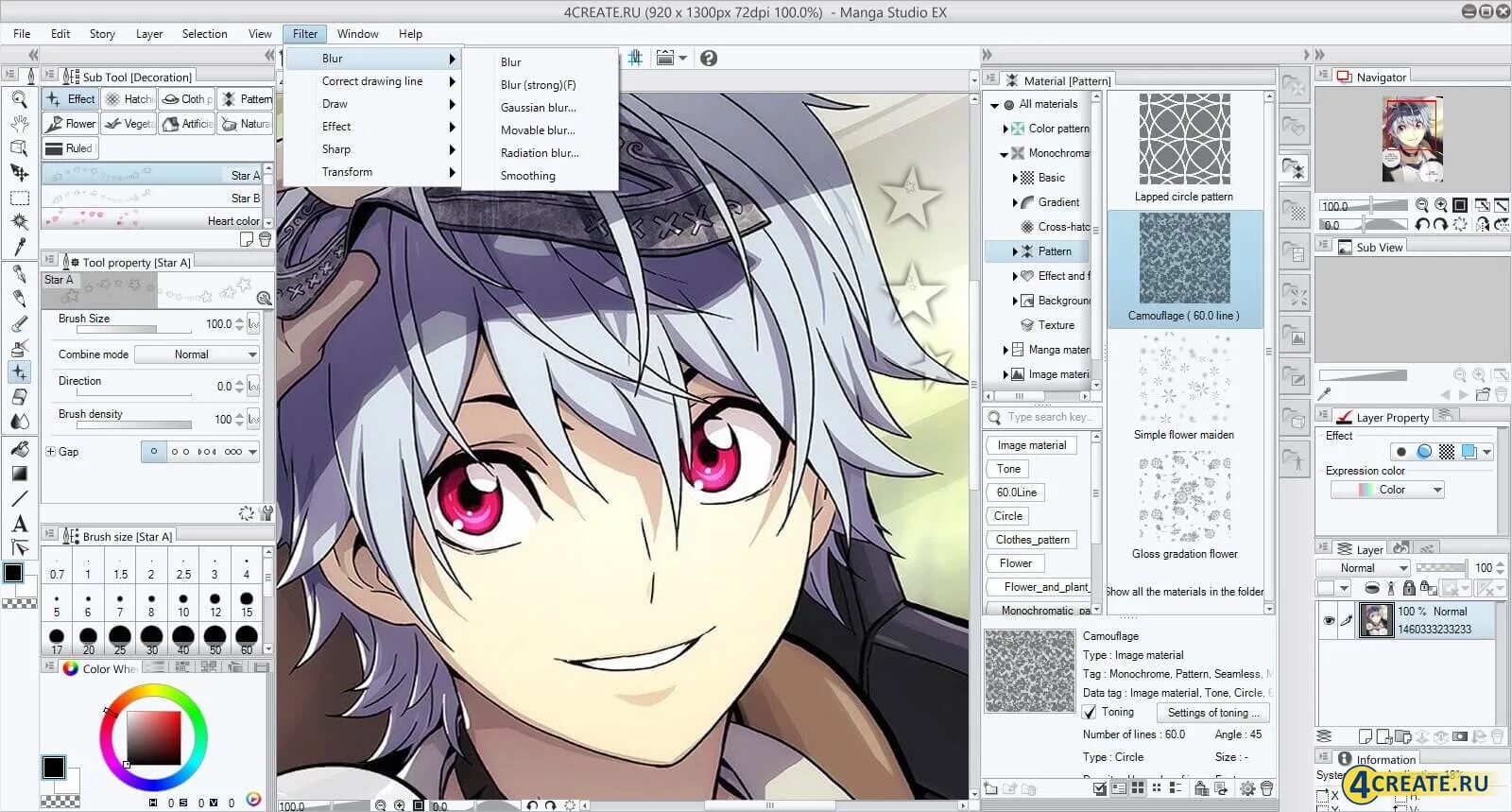Click the Tool property wrench settings icon
The height and width of the screenshot is (812, 1512).
coord(267,513)
